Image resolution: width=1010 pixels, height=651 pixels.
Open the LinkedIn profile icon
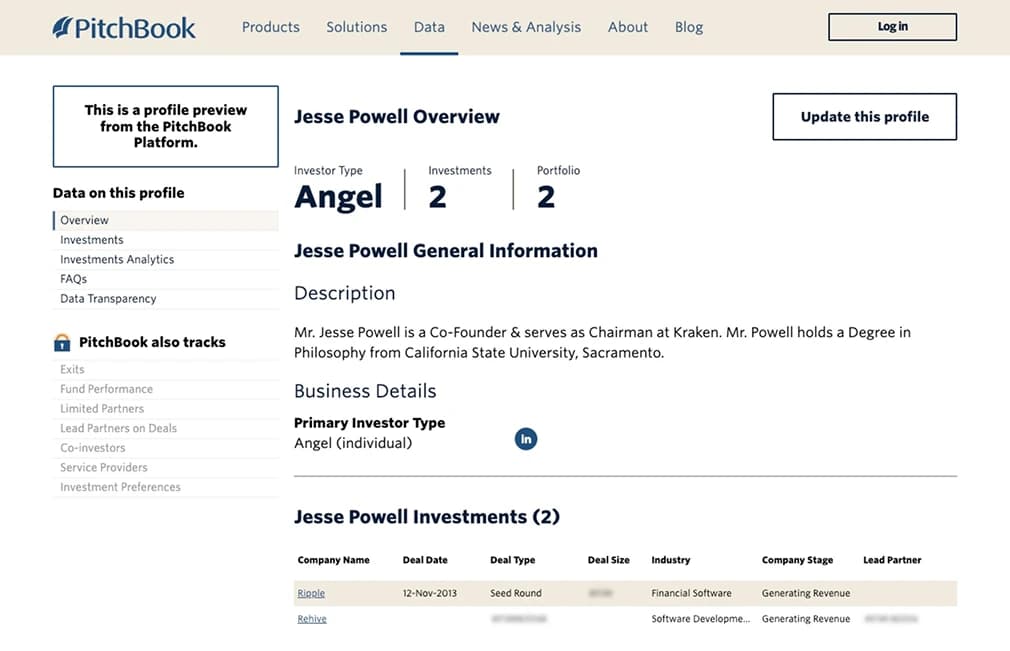pos(526,439)
